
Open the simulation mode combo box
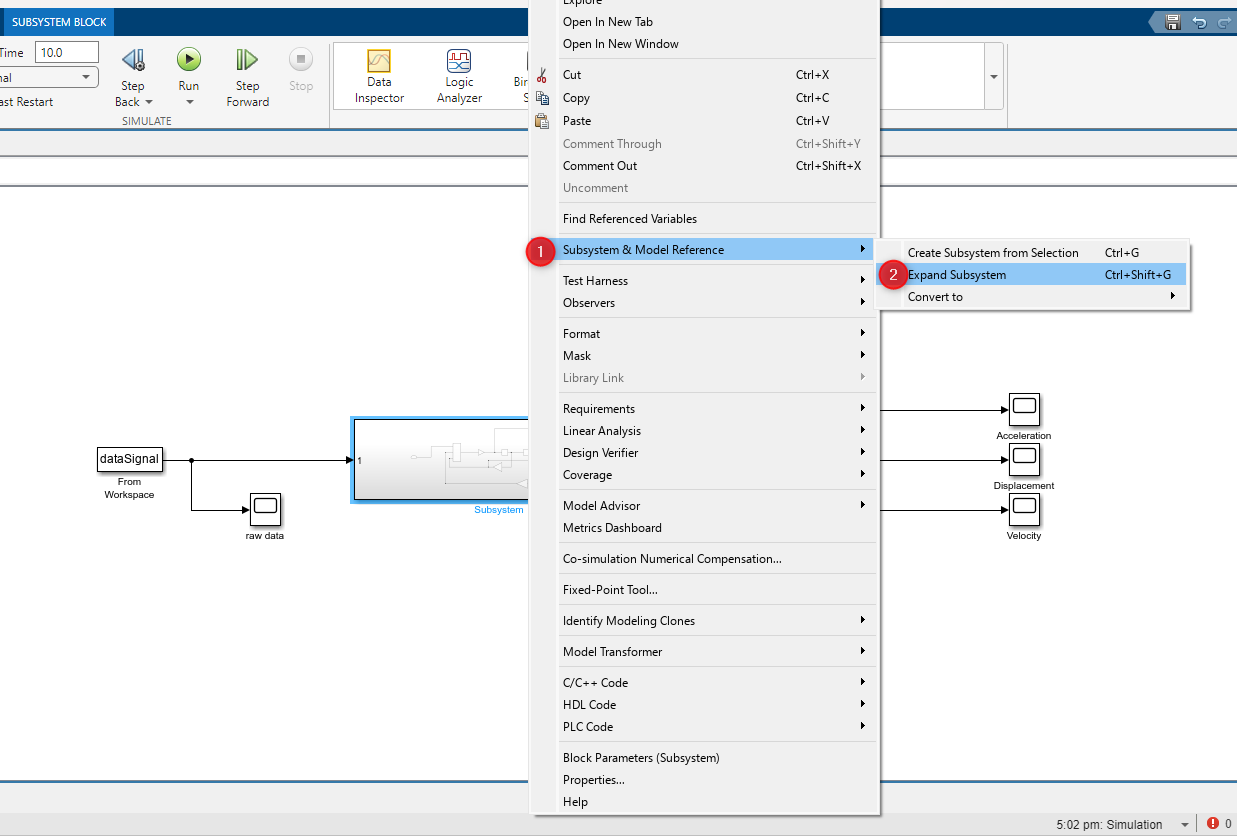tap(47, 77)
